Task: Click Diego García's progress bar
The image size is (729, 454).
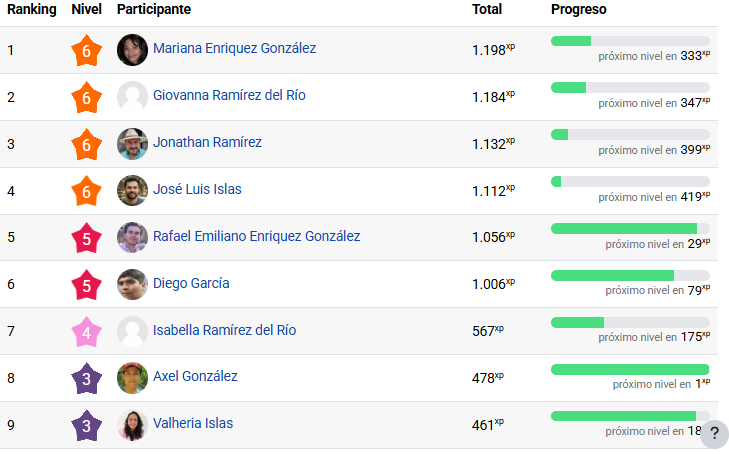Action: point(630,275)
